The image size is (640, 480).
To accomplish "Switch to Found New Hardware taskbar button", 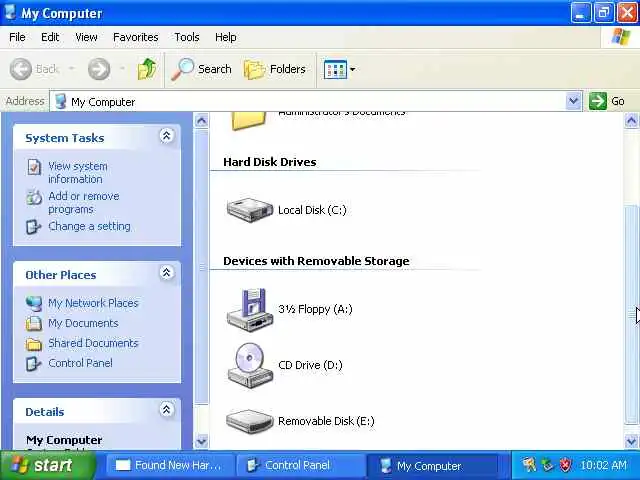I will pyautogui.click(x=170, y=465).
